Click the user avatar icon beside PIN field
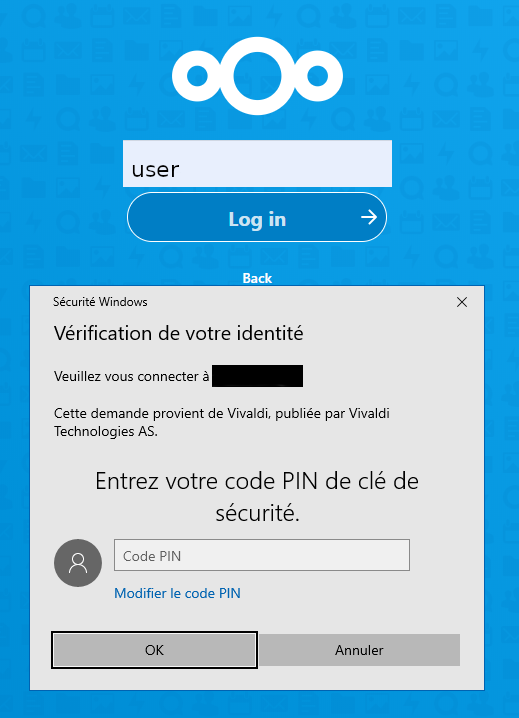Screen dimensions: 519x718 click(78, 563)
